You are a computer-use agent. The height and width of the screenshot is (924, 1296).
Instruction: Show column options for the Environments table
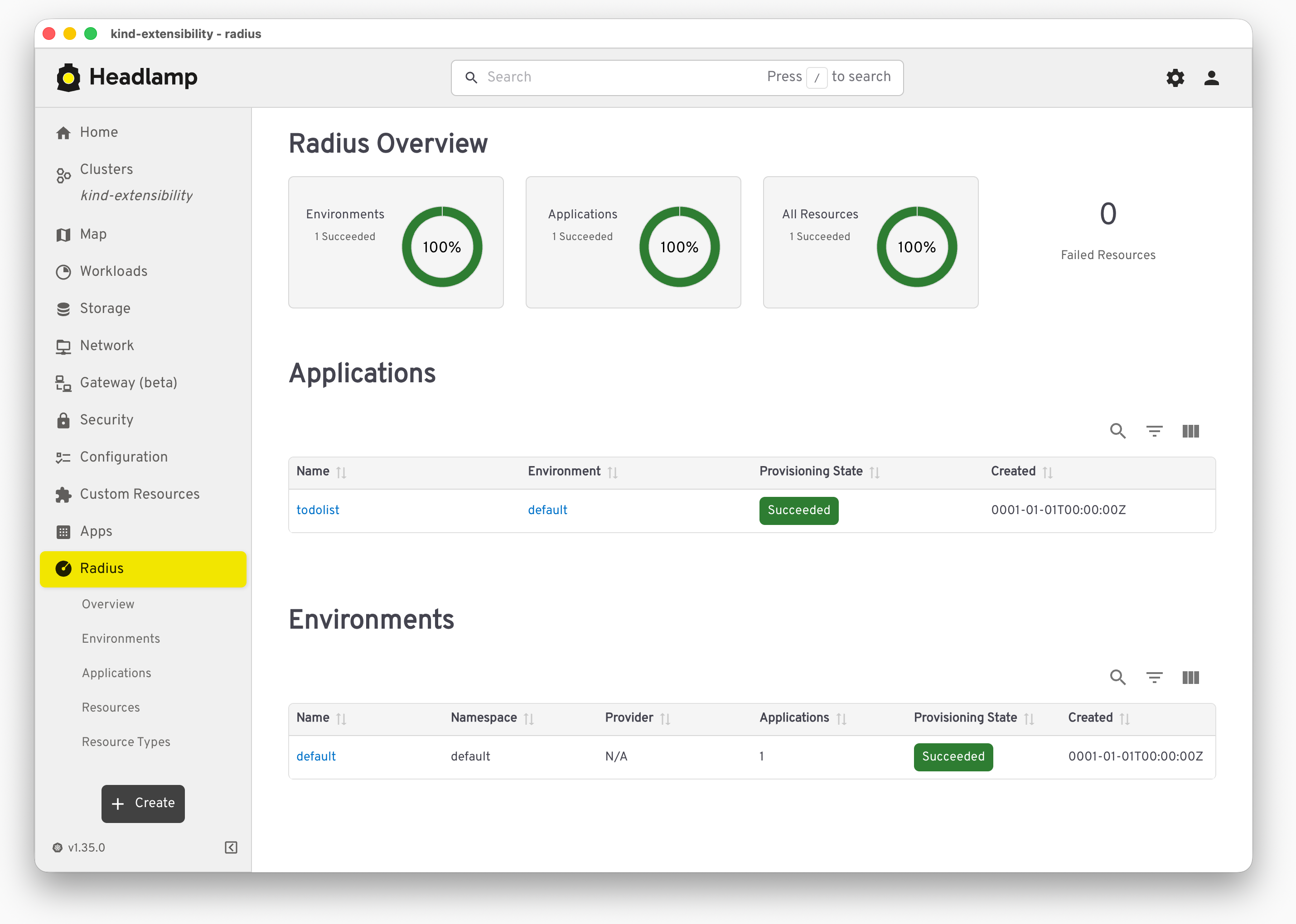(x=1191, y=678)
